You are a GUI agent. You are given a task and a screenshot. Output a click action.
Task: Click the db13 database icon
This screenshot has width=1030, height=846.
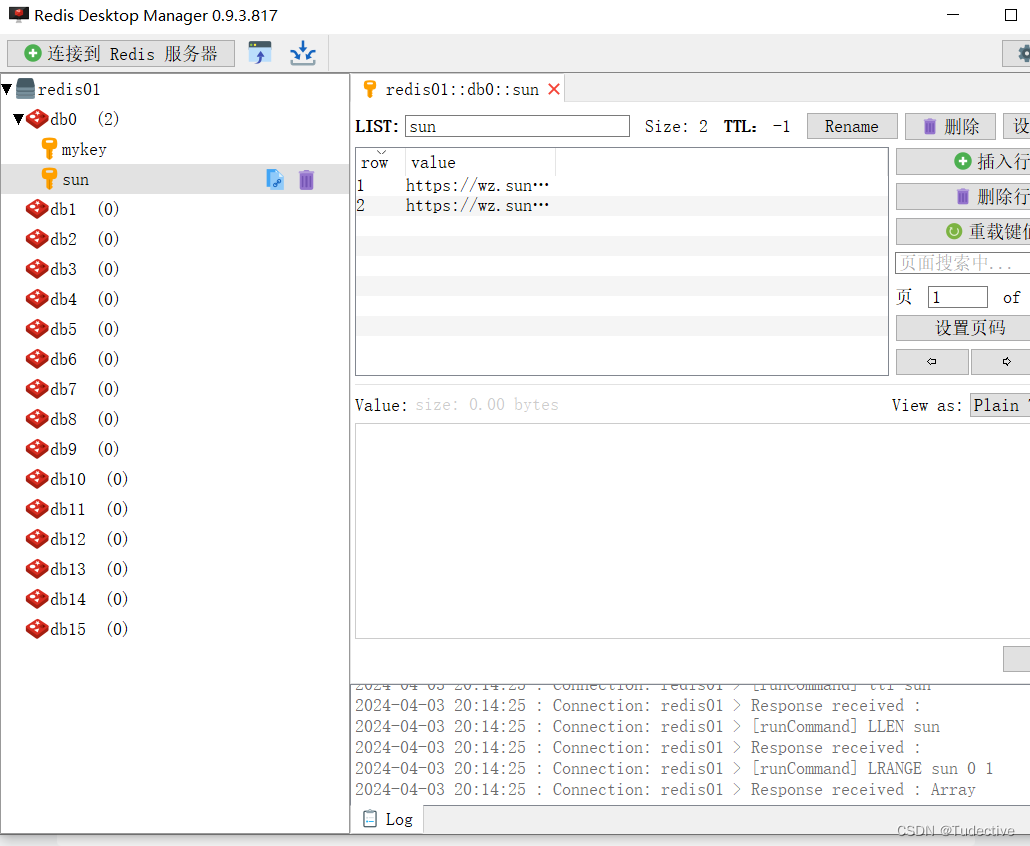pyautogui.click(x=37, y=569)
